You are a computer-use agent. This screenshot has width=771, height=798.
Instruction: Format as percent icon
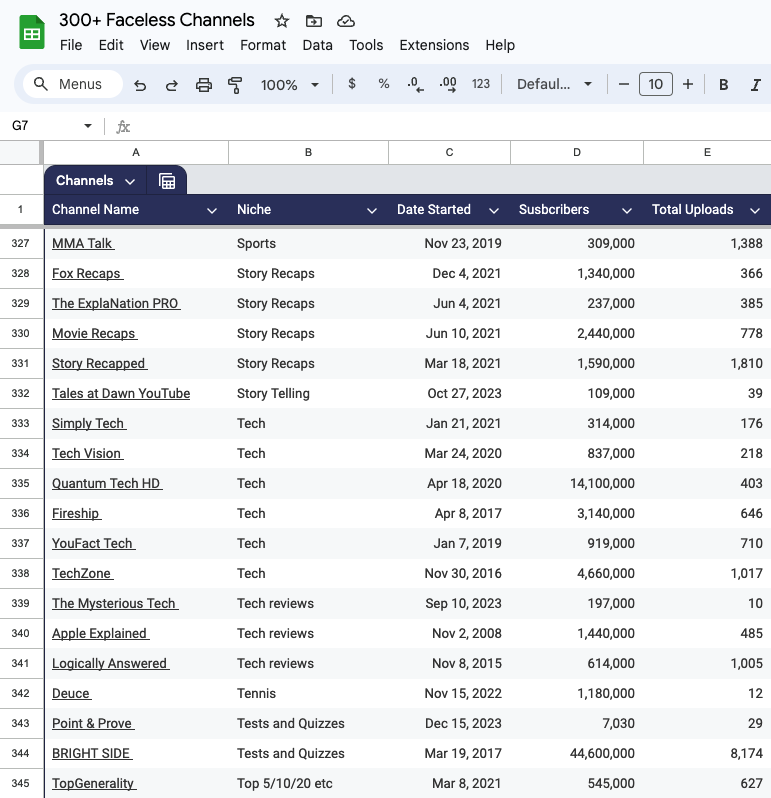384,83
